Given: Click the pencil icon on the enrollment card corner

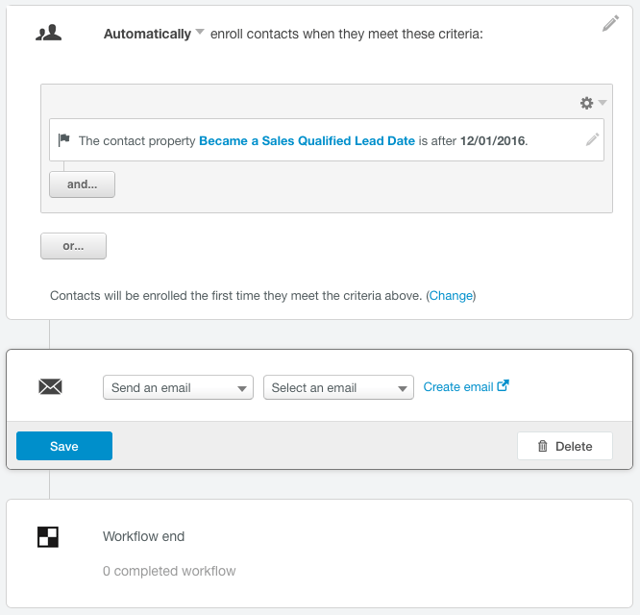Looking at the screenshot, I should [610, 24].
